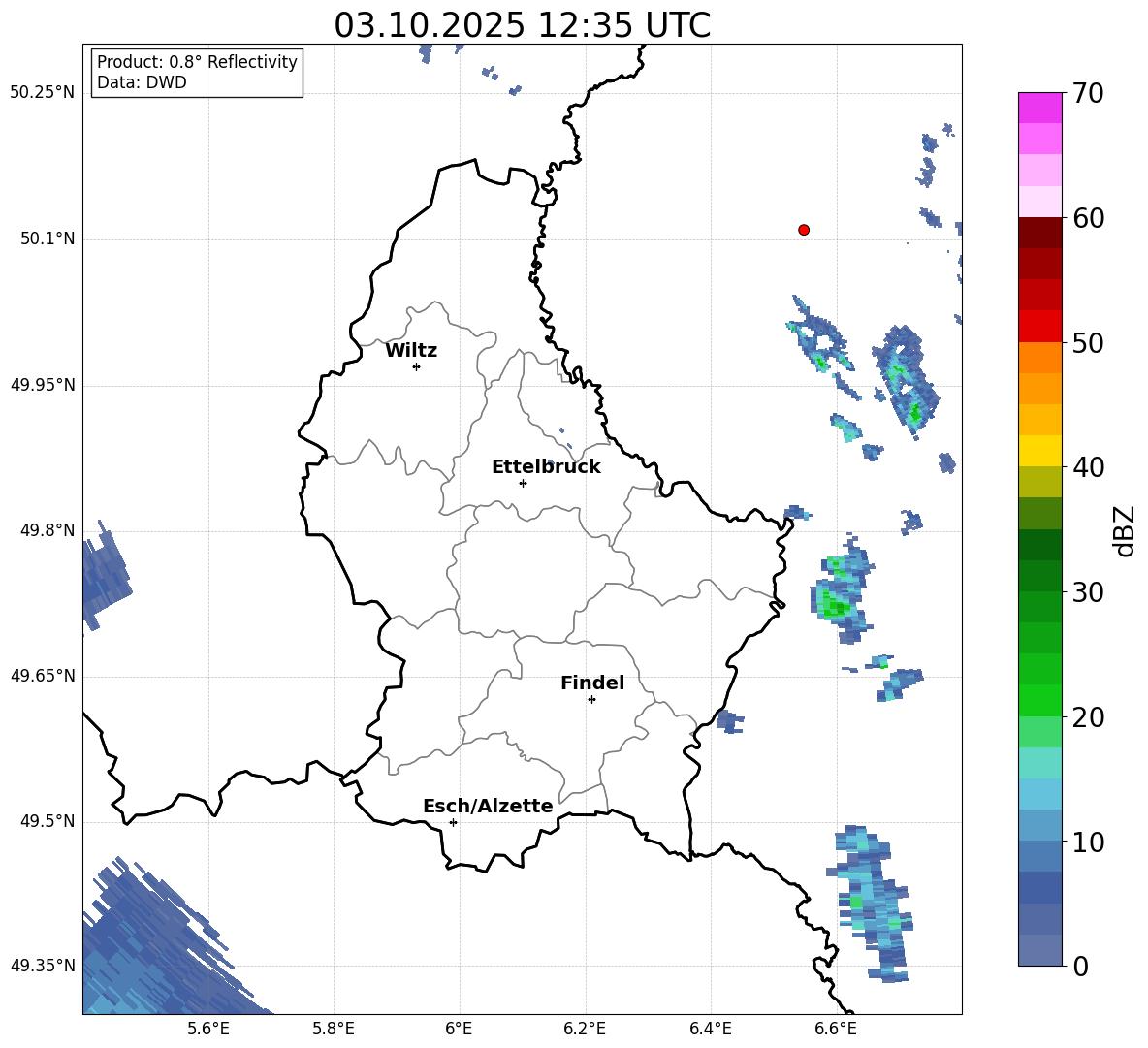The image size is (1148, 1048).
Task: Click the 20 tick label on colorbar
Action: point(1089,717)
